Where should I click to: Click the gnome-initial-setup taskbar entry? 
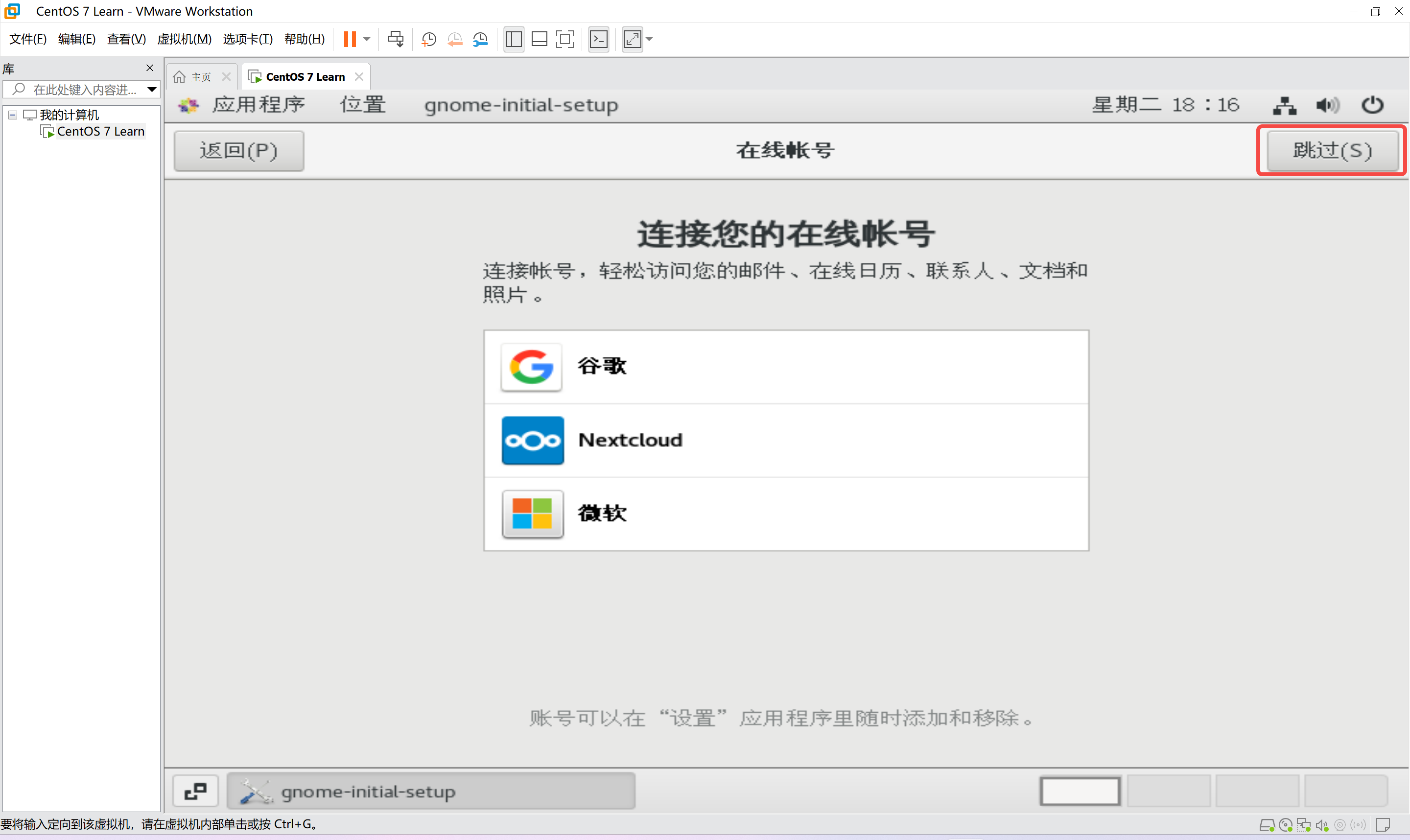(431, 791)
